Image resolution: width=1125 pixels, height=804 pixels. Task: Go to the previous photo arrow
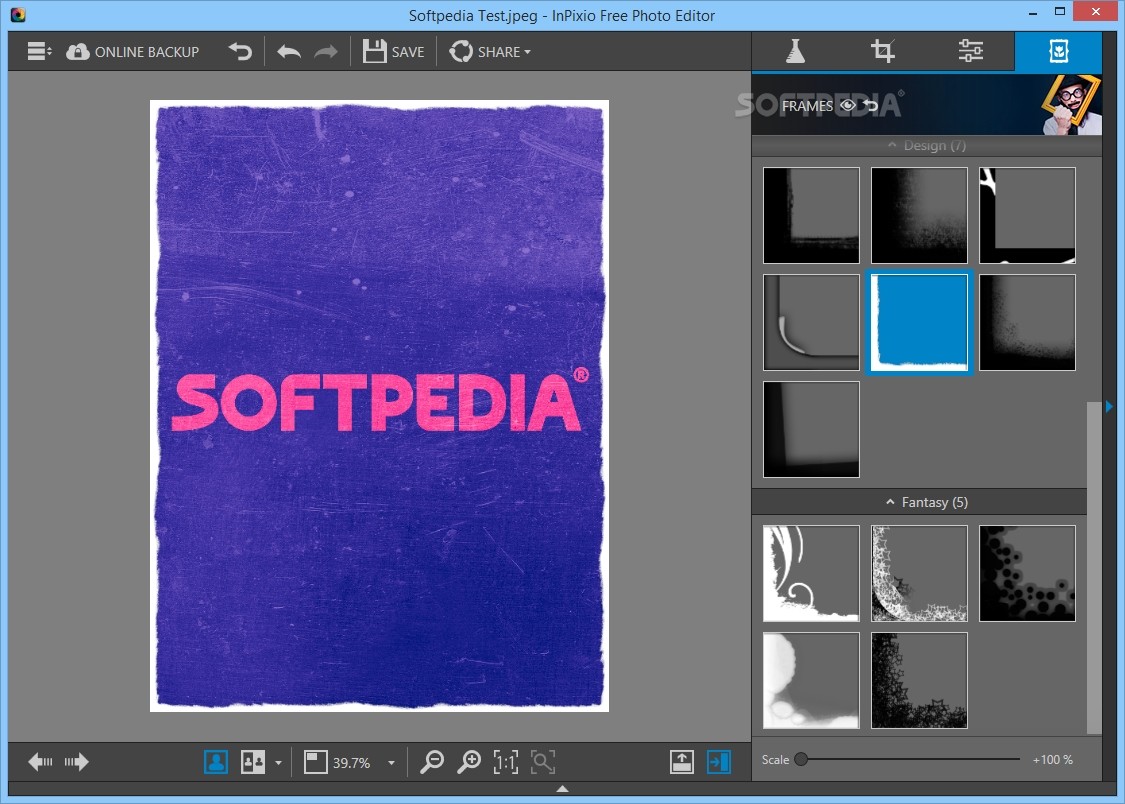pyautogui.click(x=40, y=761)
